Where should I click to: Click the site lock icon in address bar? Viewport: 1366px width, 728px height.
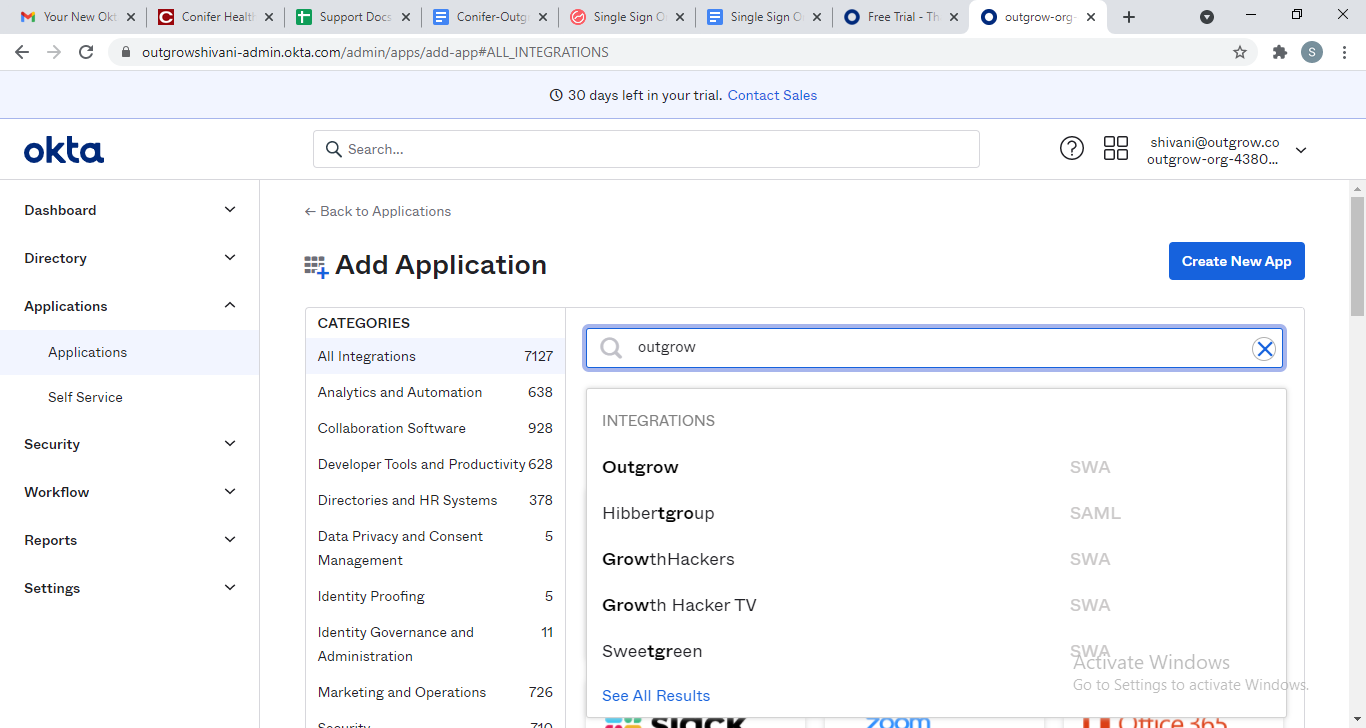[x=125, y=52]
